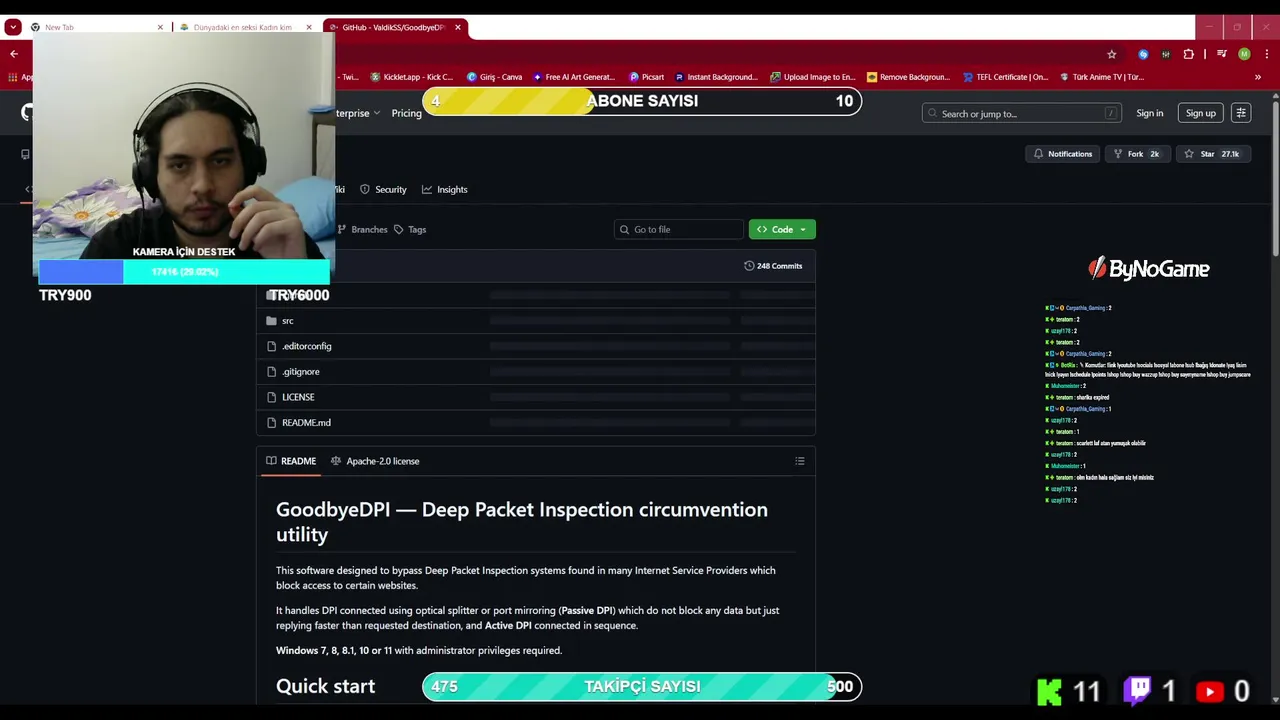Close the Dünyadaki en seksi Kadın tab

[x=309, y=27]
